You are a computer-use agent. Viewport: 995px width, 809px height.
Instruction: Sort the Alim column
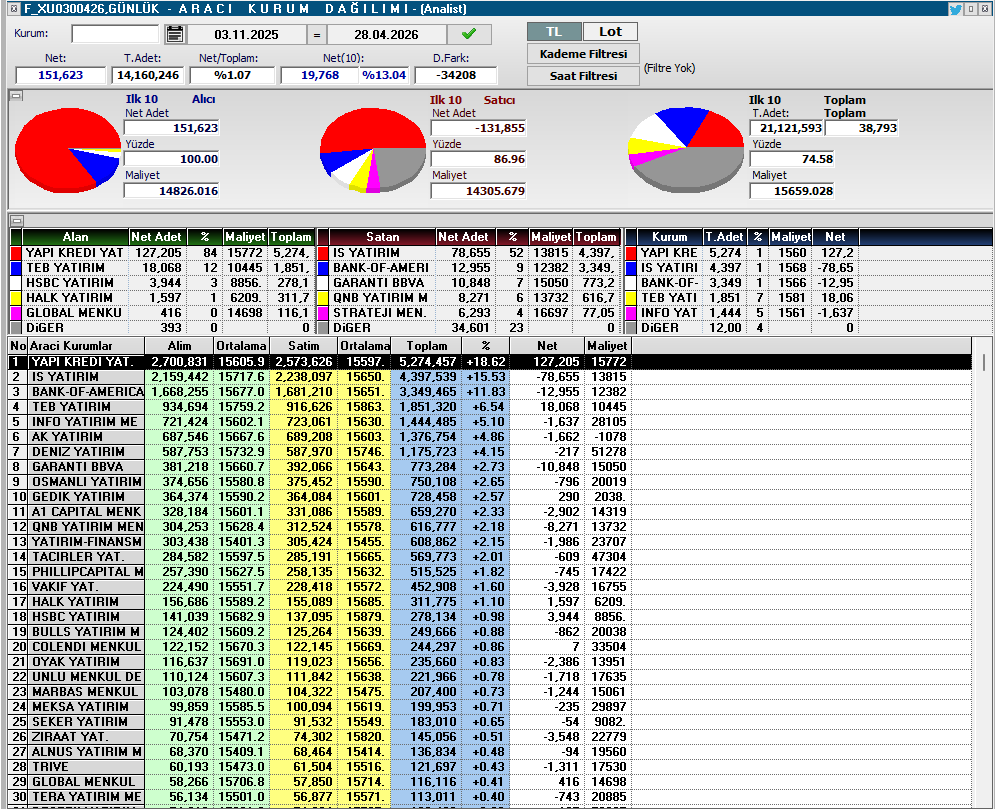click(x=179, y=346)
